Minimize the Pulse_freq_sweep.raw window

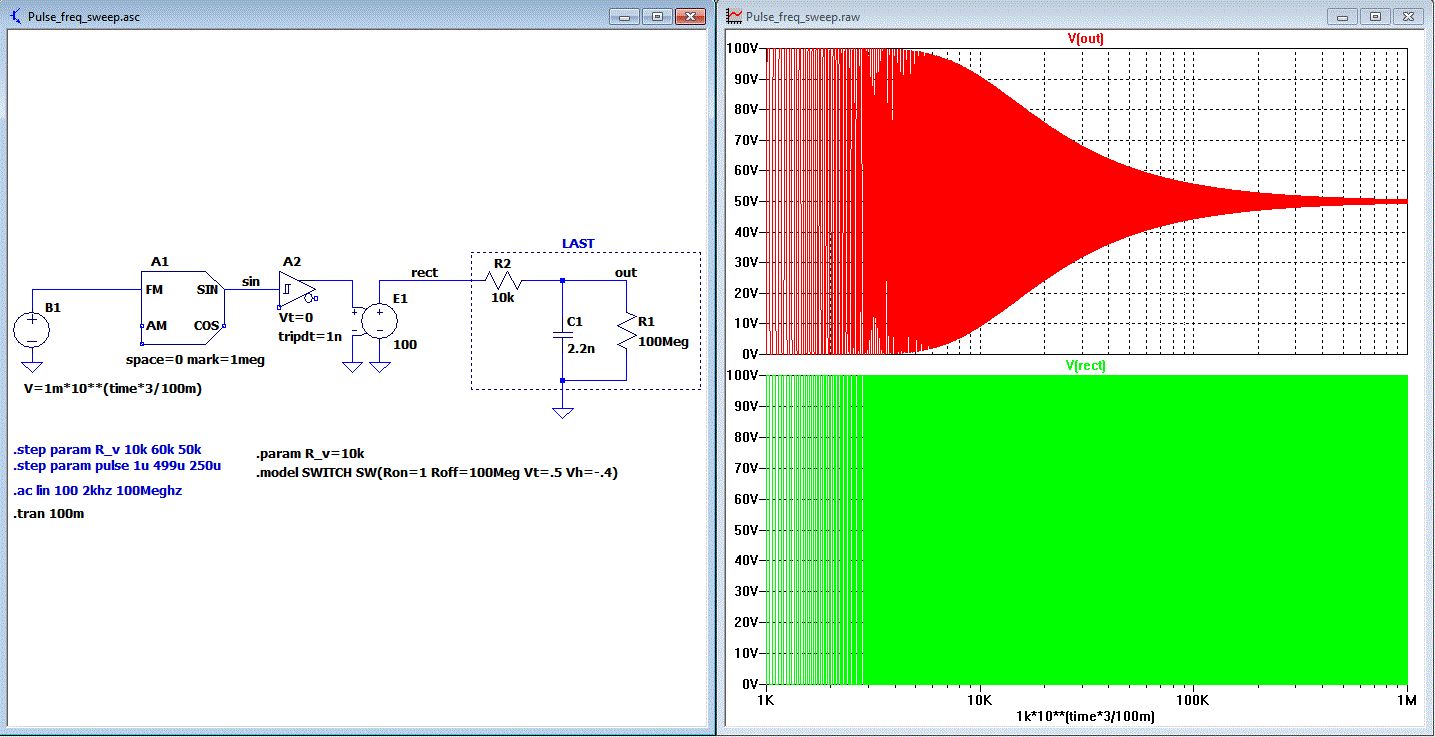tap(1345, 17)
